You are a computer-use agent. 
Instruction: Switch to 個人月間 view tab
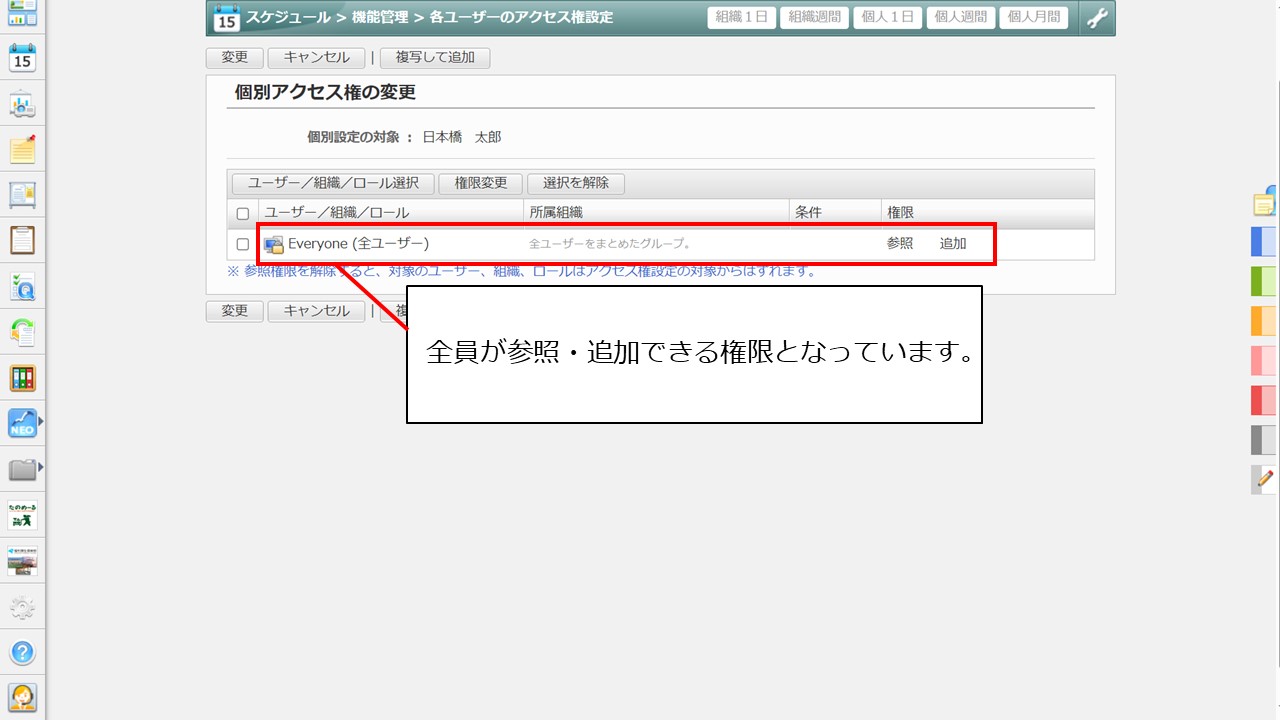(x=1033, y=17)
